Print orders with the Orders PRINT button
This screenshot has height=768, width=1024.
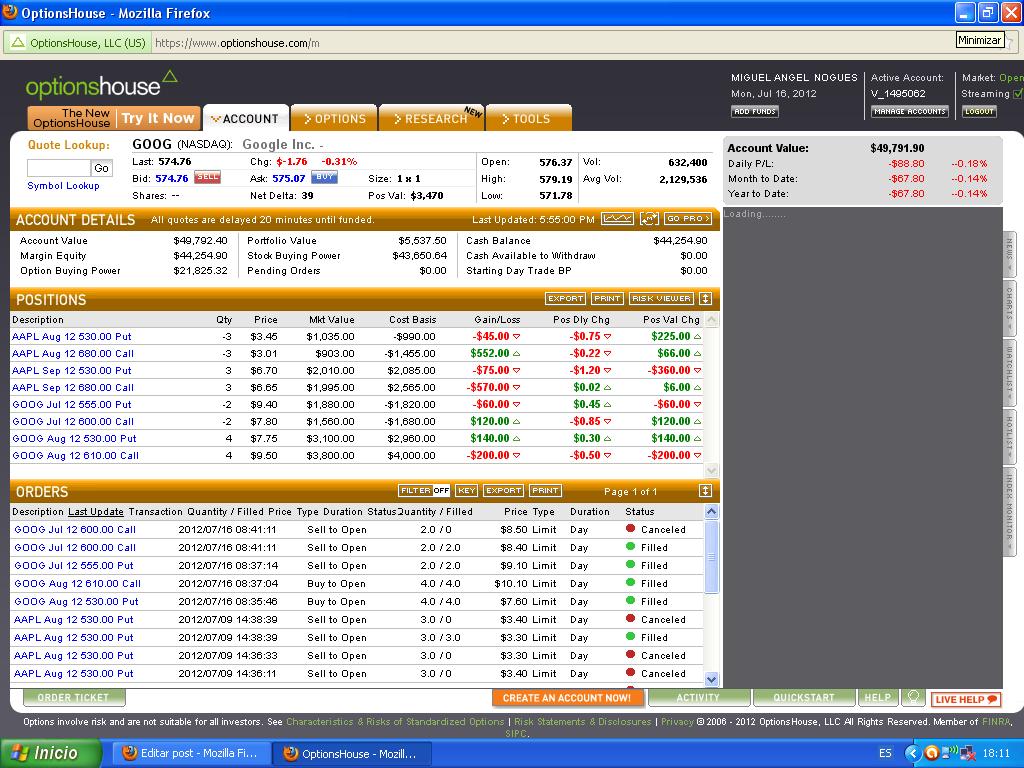[545, 490]
